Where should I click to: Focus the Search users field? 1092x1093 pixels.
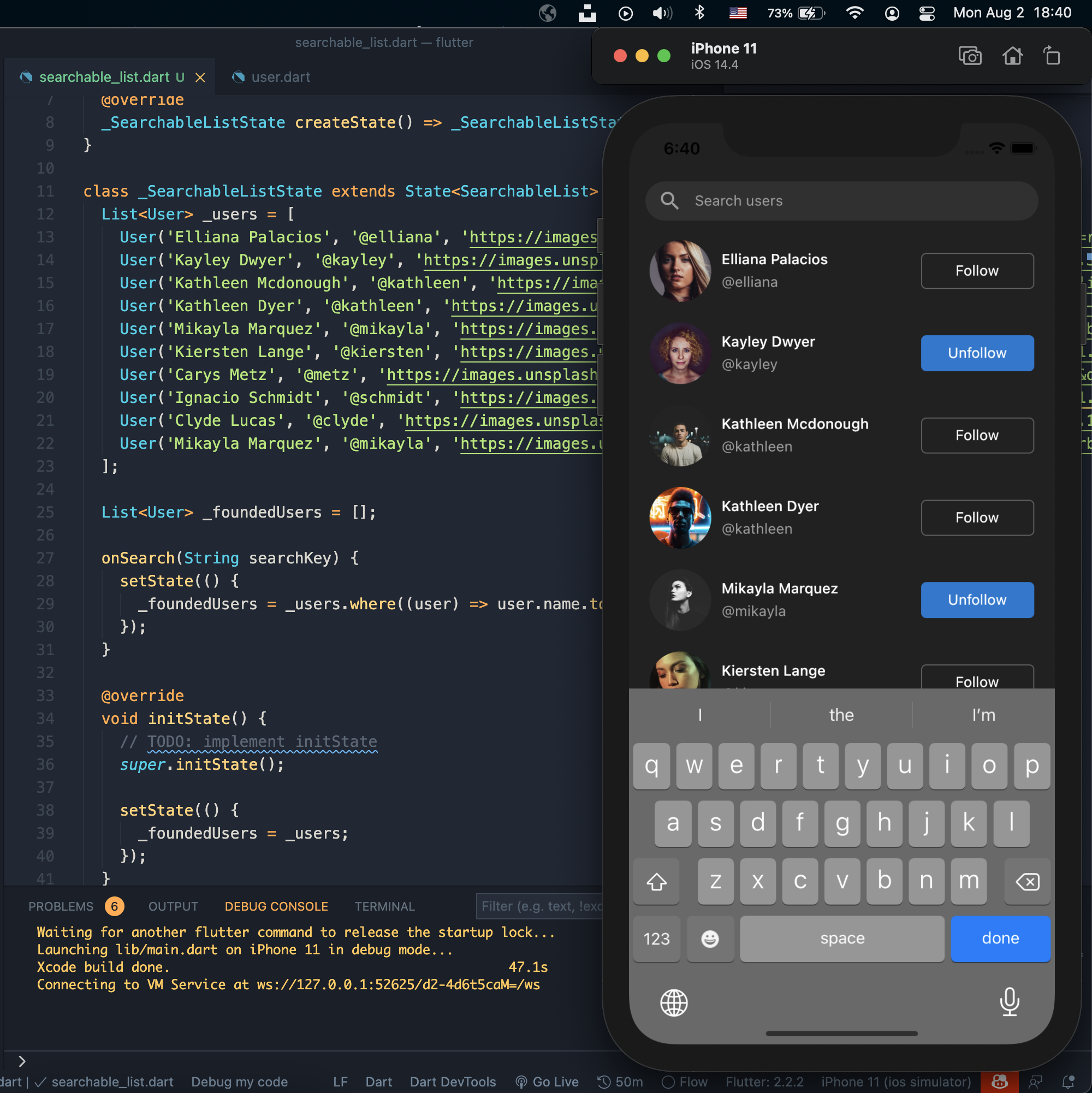pyautogui.click(x=841, y=201)
